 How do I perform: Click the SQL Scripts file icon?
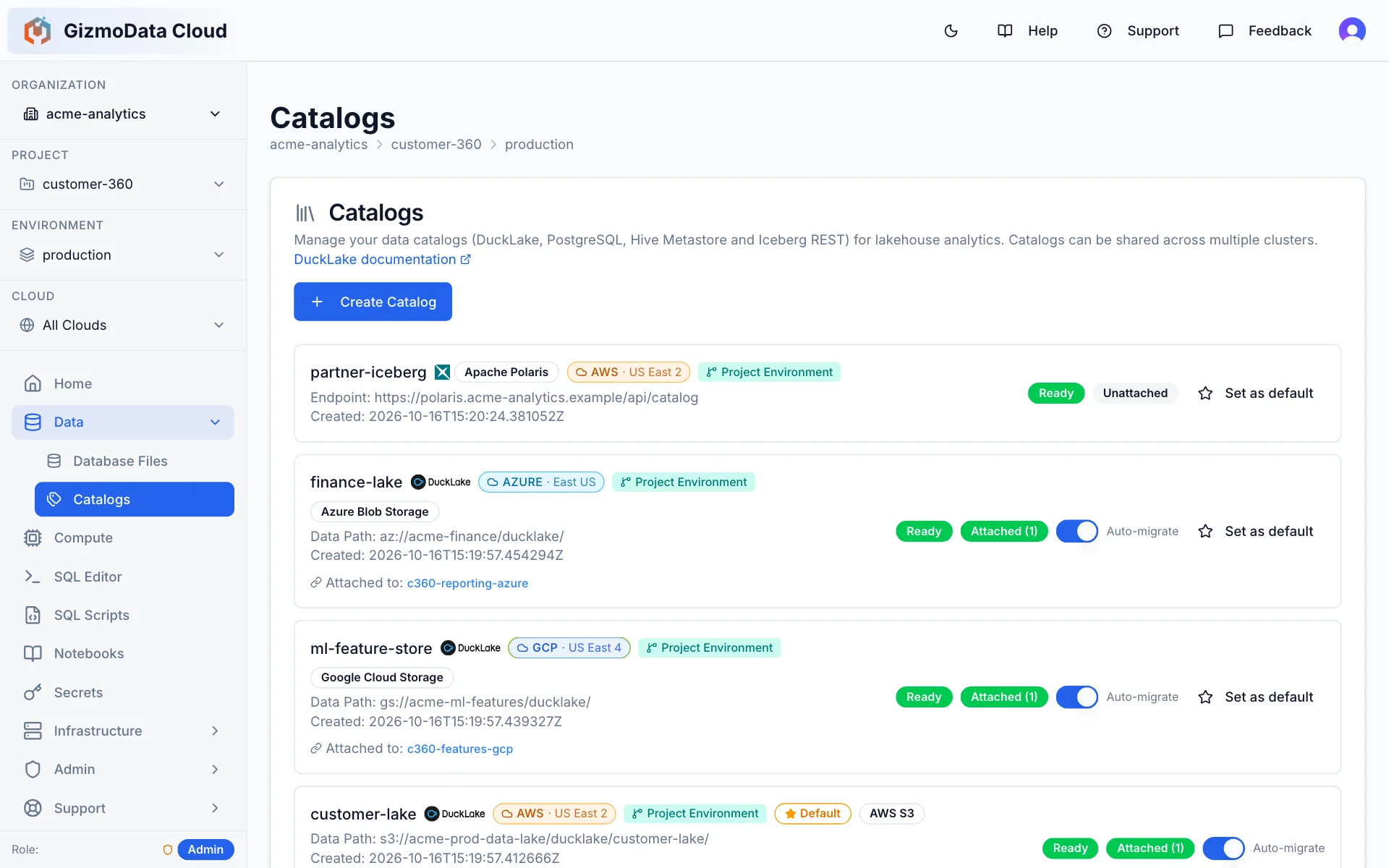coord(33,615)
